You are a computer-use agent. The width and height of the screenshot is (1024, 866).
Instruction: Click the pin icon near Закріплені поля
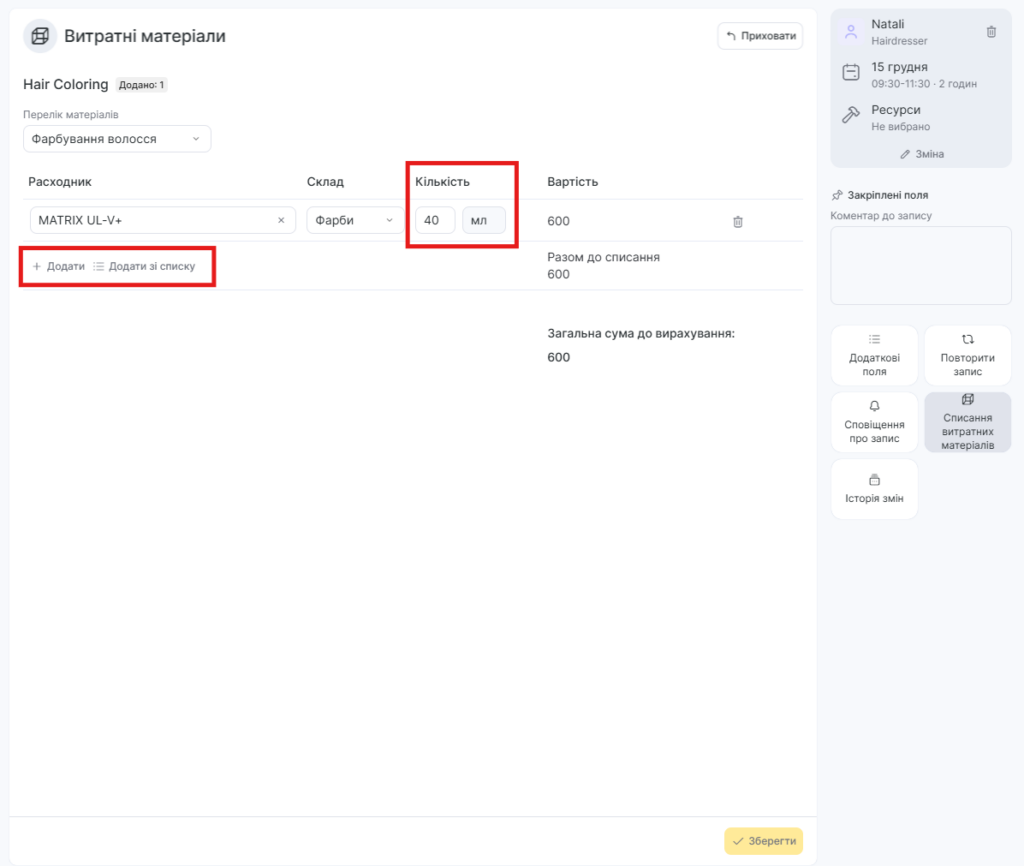click(x=837, y=195)
